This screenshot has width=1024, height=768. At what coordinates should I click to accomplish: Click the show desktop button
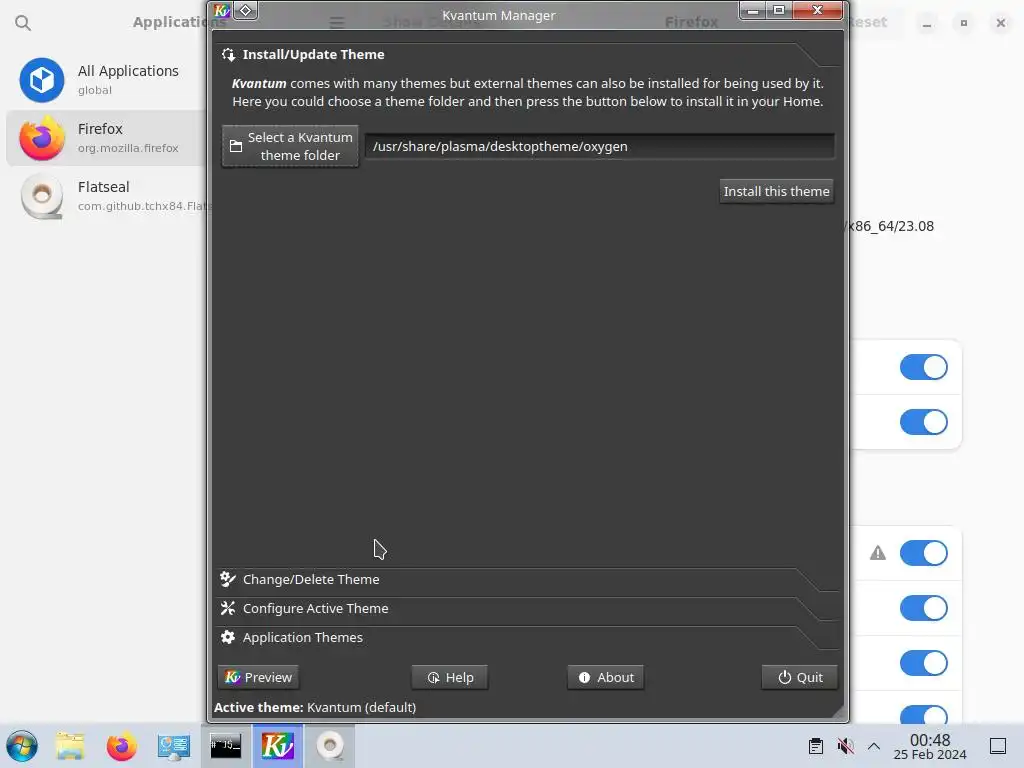click(x=998, y=746)
